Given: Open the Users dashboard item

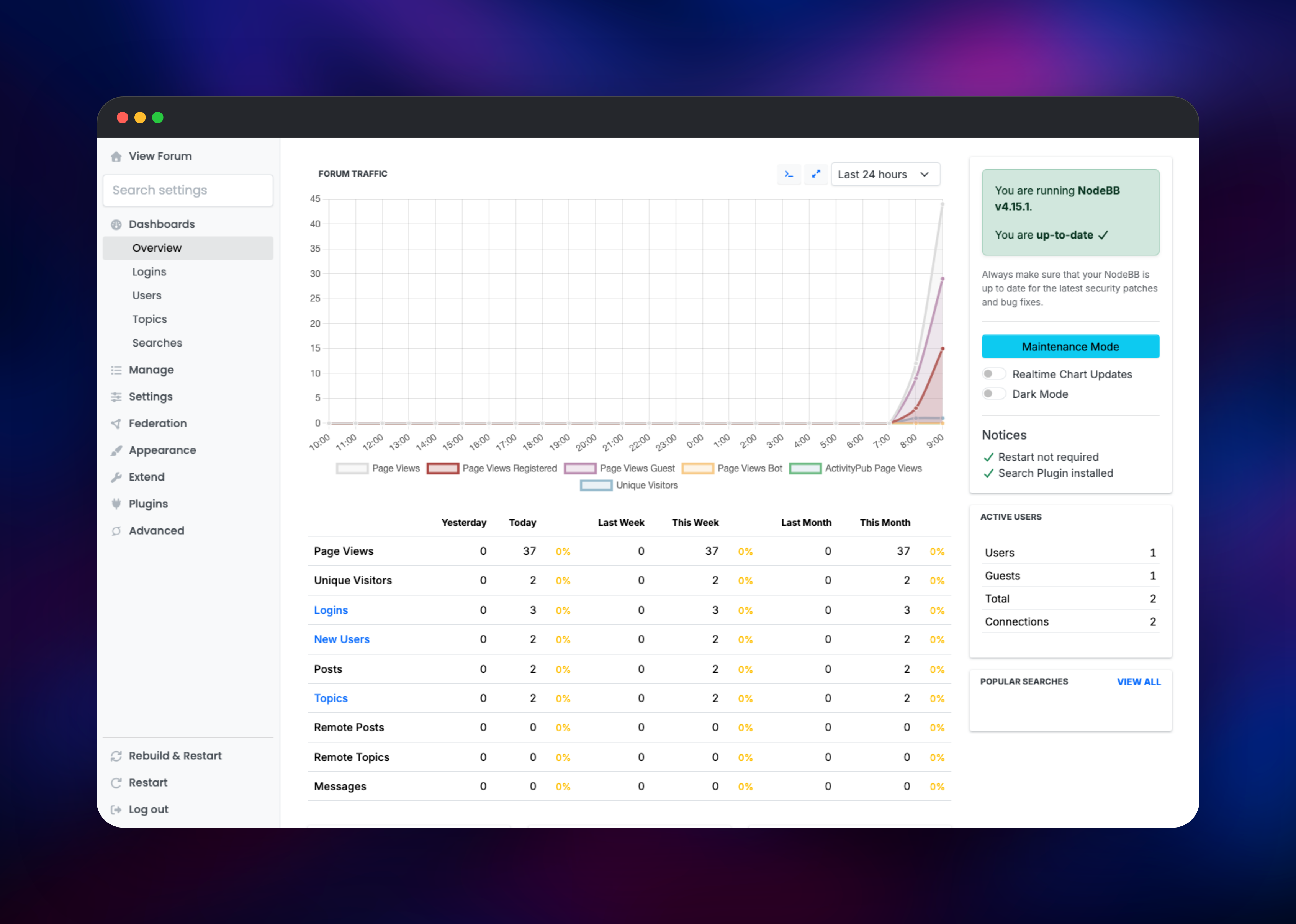Looking at the screenshot, I should pyautogui.click(x=188, y=296).
